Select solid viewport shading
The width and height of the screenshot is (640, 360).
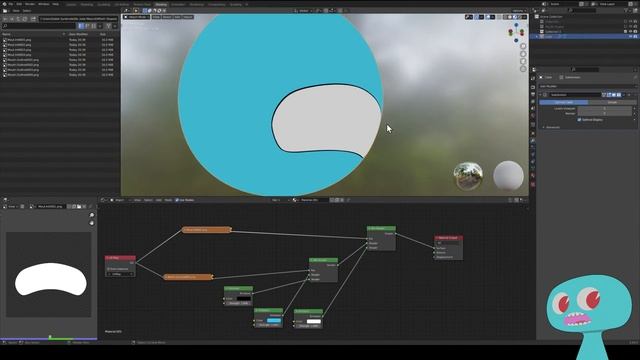pyautogui.click(x=510, y=17)
